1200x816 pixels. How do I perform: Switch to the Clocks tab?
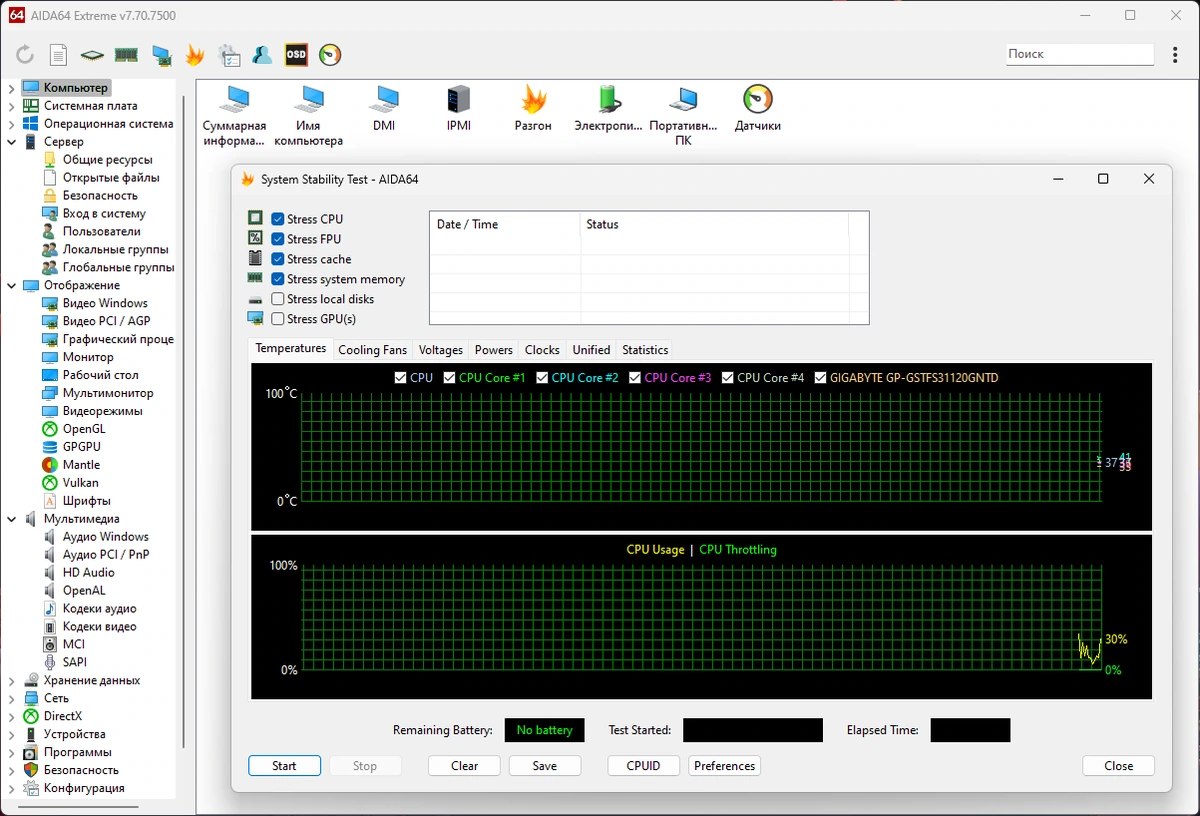[542, 350]
